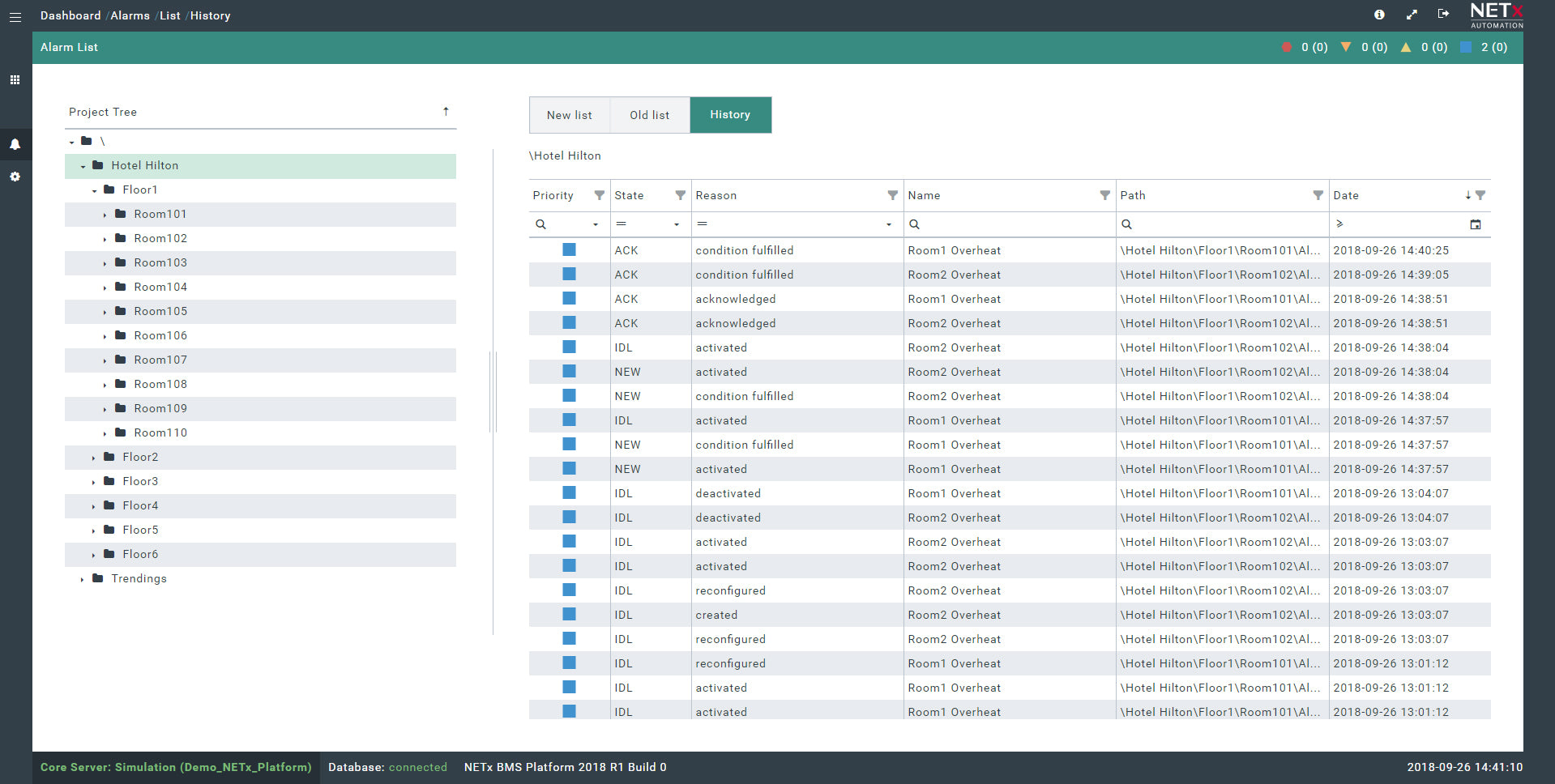Viewport: 1555px width, 784px height.
Task: Click the Alarms breadcrumb link
Action: point(130,15)
